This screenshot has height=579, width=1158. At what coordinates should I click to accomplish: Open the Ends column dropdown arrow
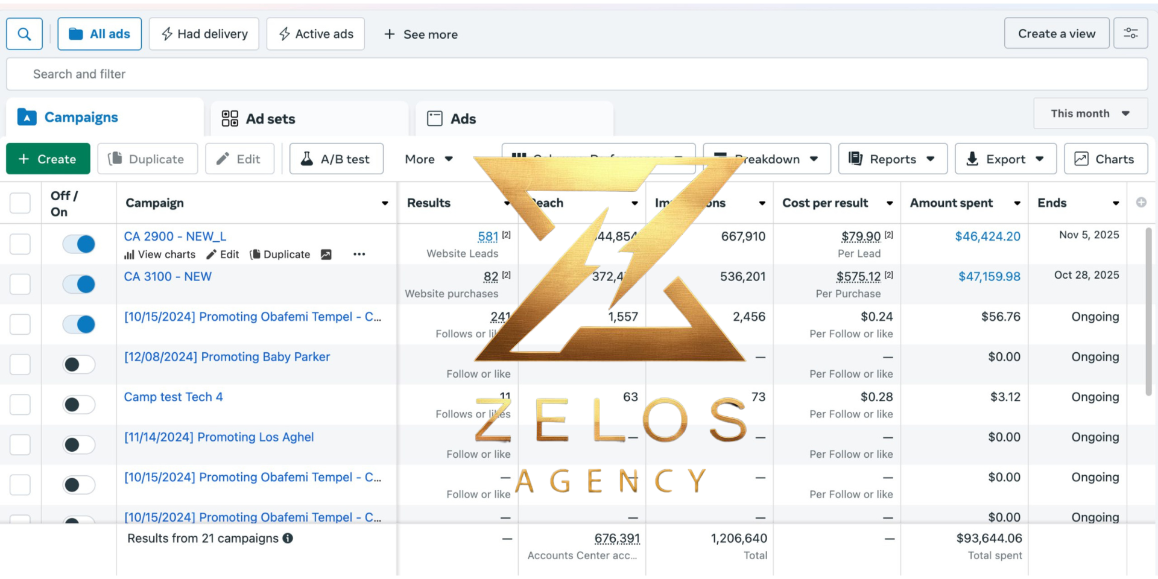point(1116,203)
